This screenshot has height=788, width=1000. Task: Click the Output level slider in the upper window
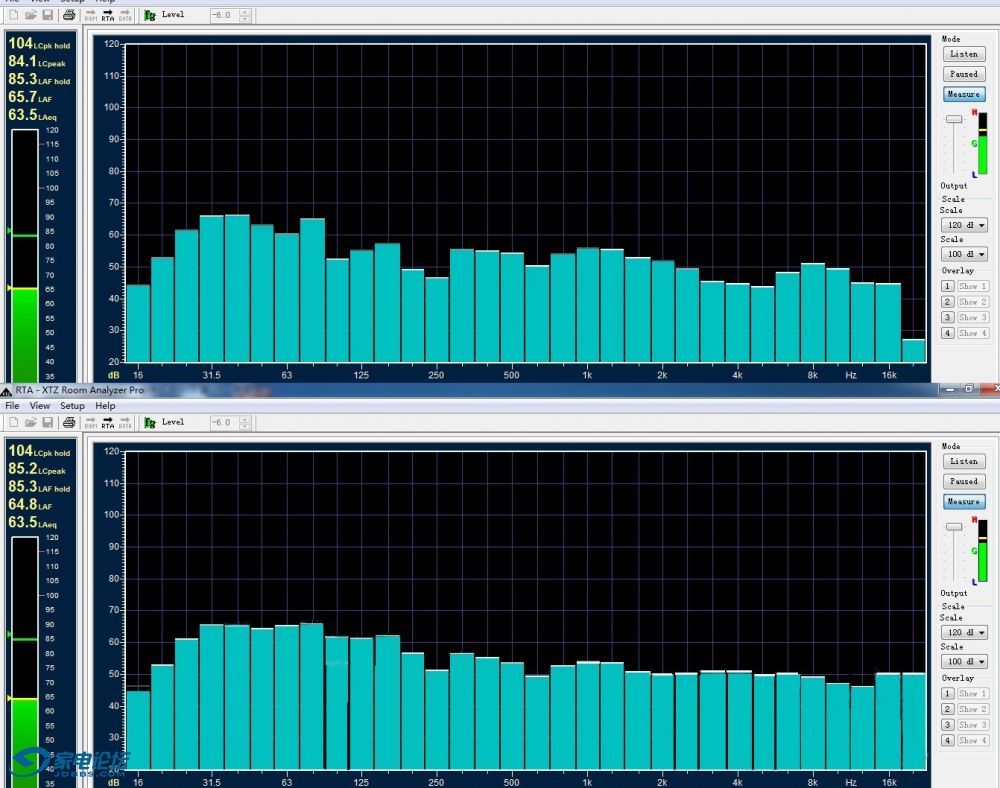click(x=954, y=119)
